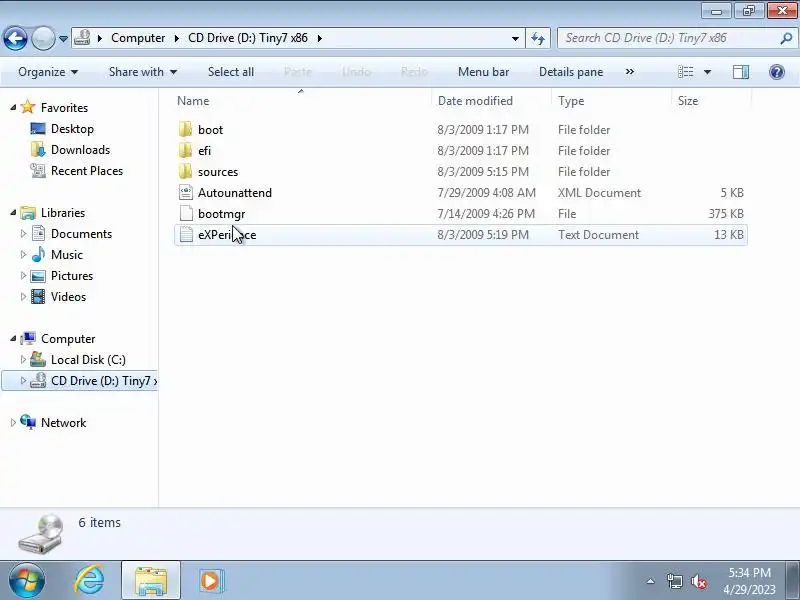Click the network status tray icon

click(x=674, y=581)
